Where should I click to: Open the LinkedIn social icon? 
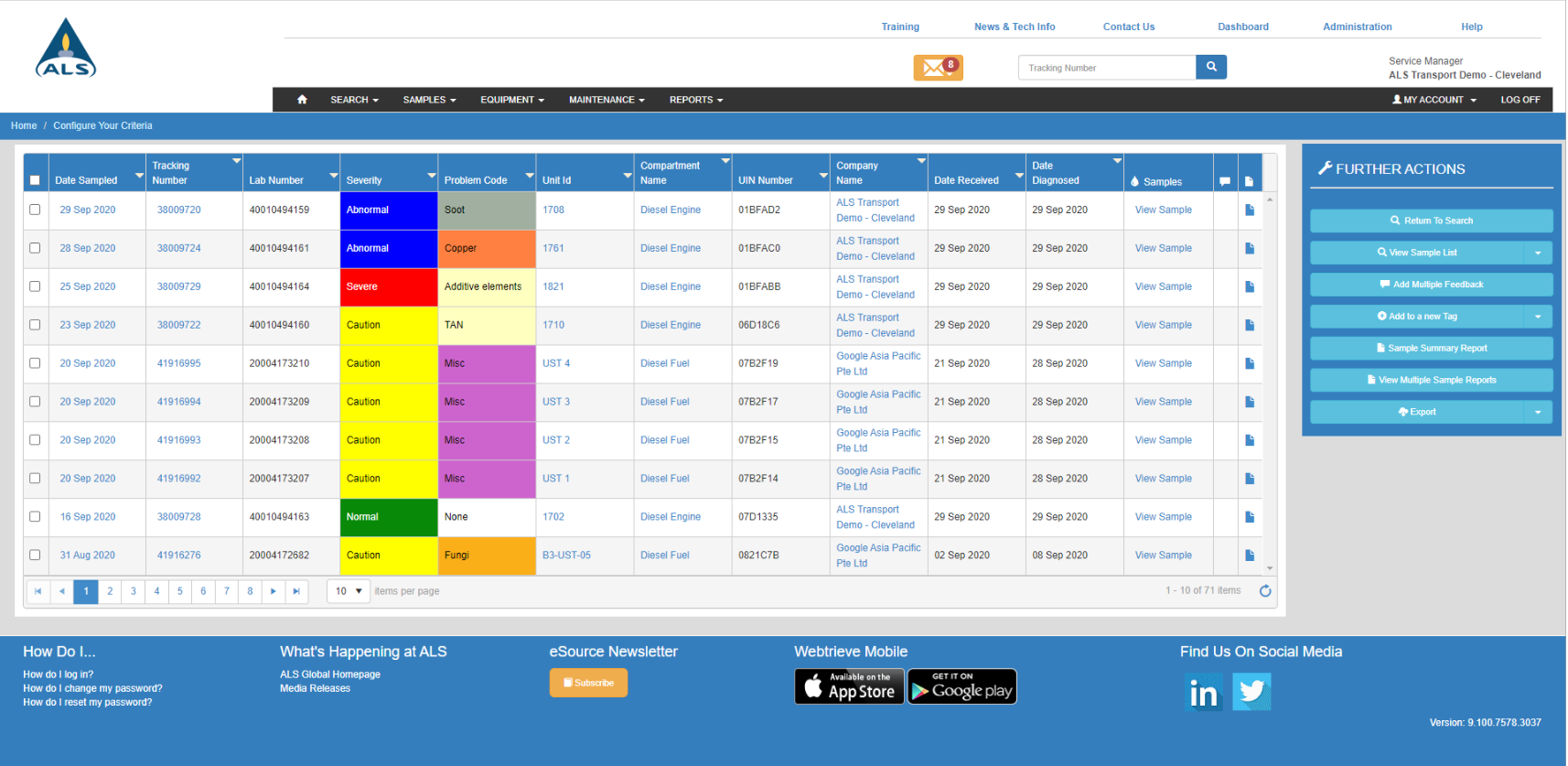(x=1203, y=693)
